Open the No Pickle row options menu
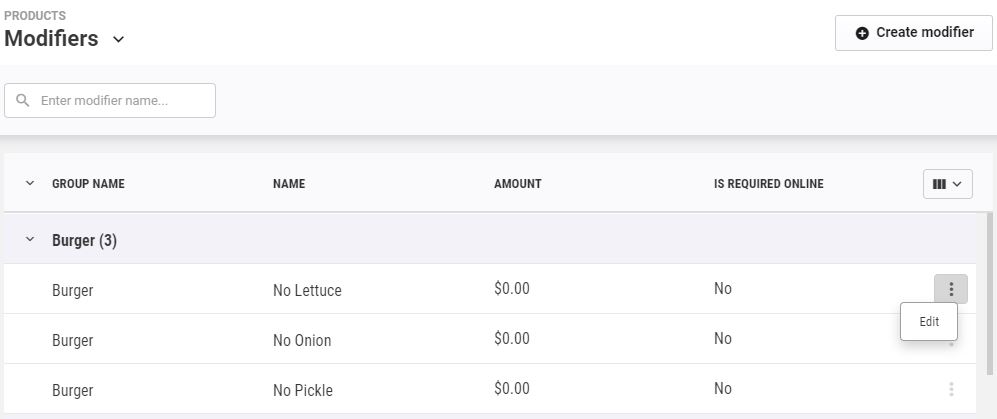 (x=951, y=389)
